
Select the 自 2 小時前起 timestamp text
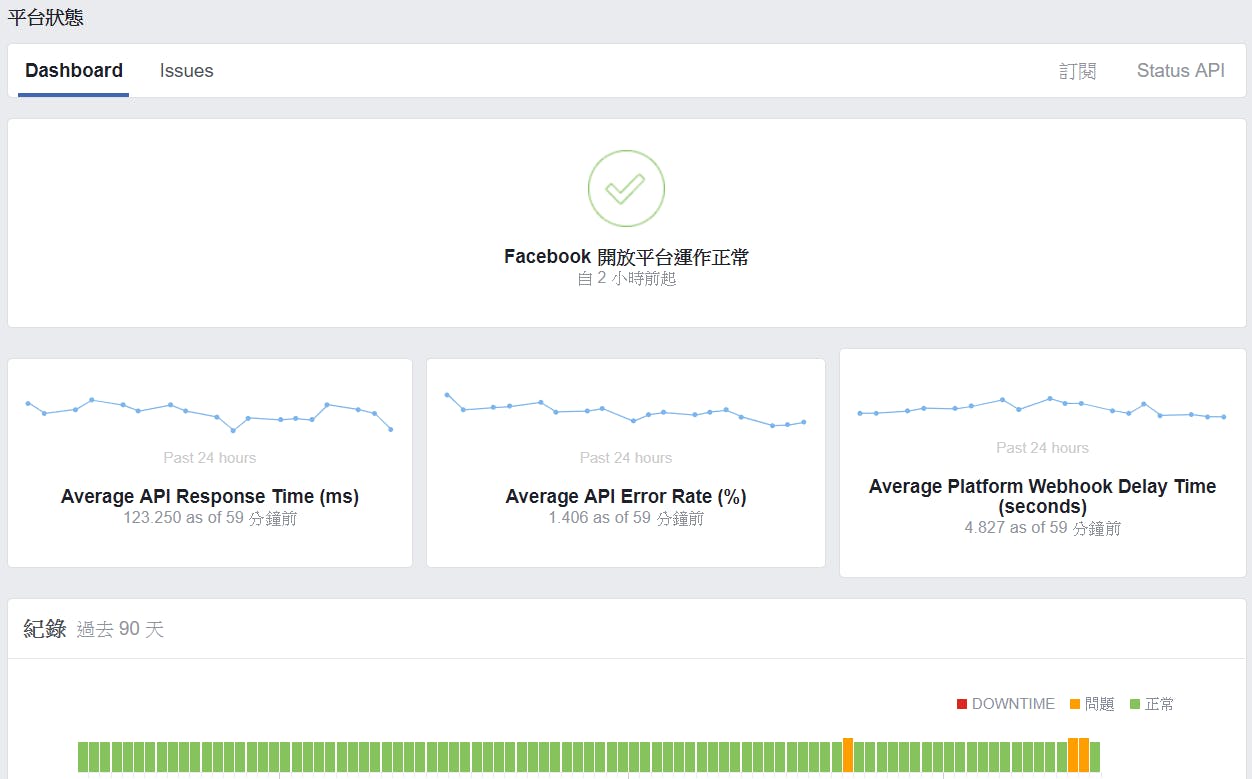(626, 278)
